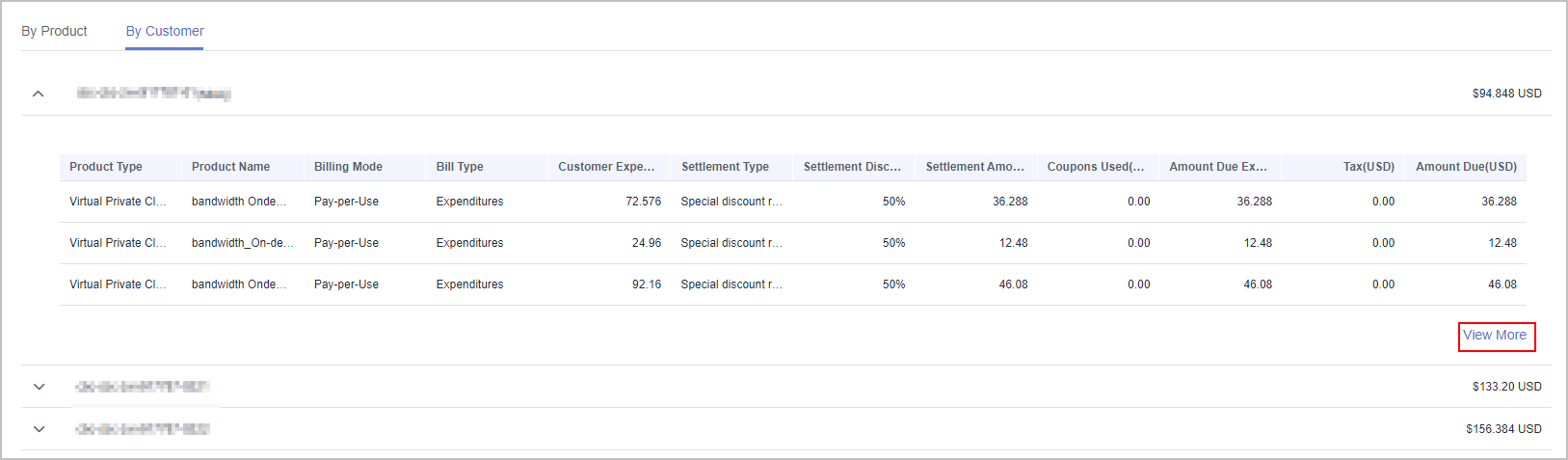Click the first row's Virtual Private Cl... cell
The width and height of the screenshot is (1568, 460).
tap(118, 202)
